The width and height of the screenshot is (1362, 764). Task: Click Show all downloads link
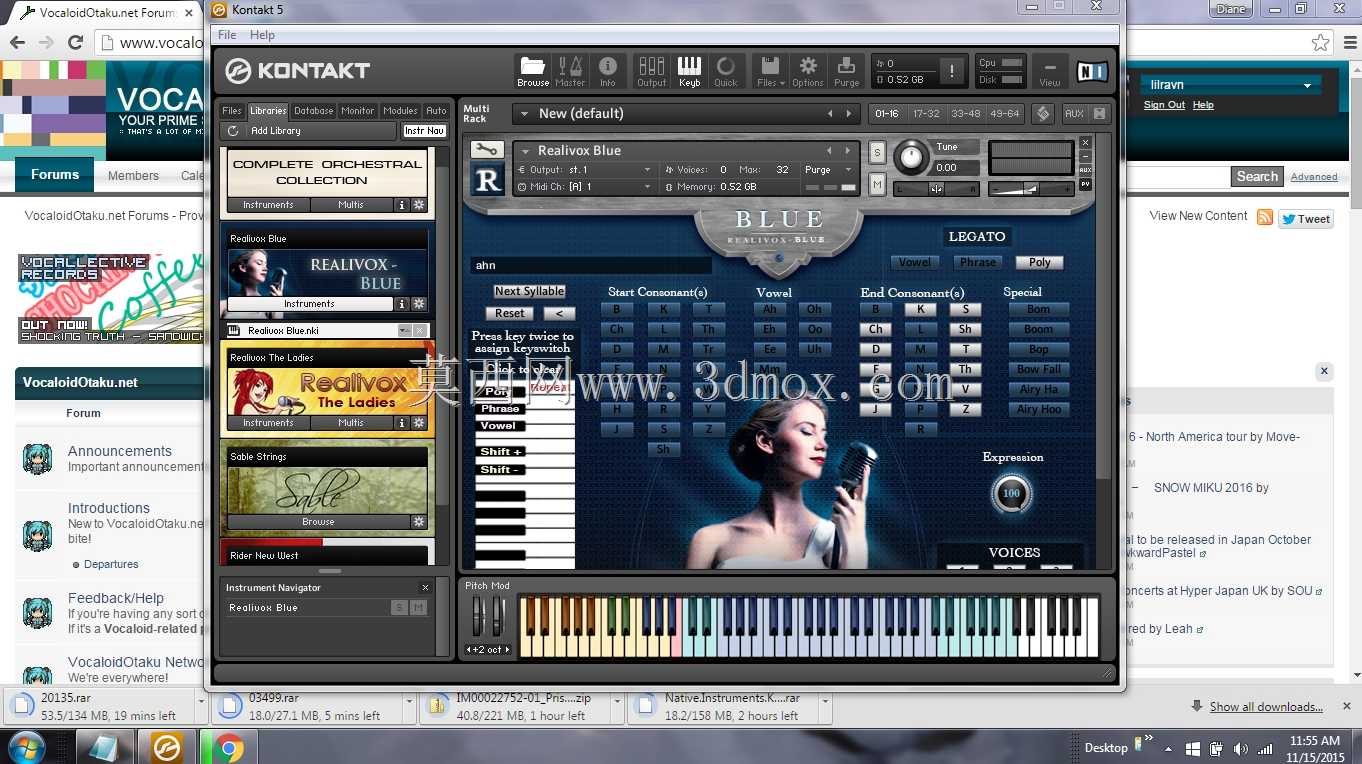(1266, 707)
